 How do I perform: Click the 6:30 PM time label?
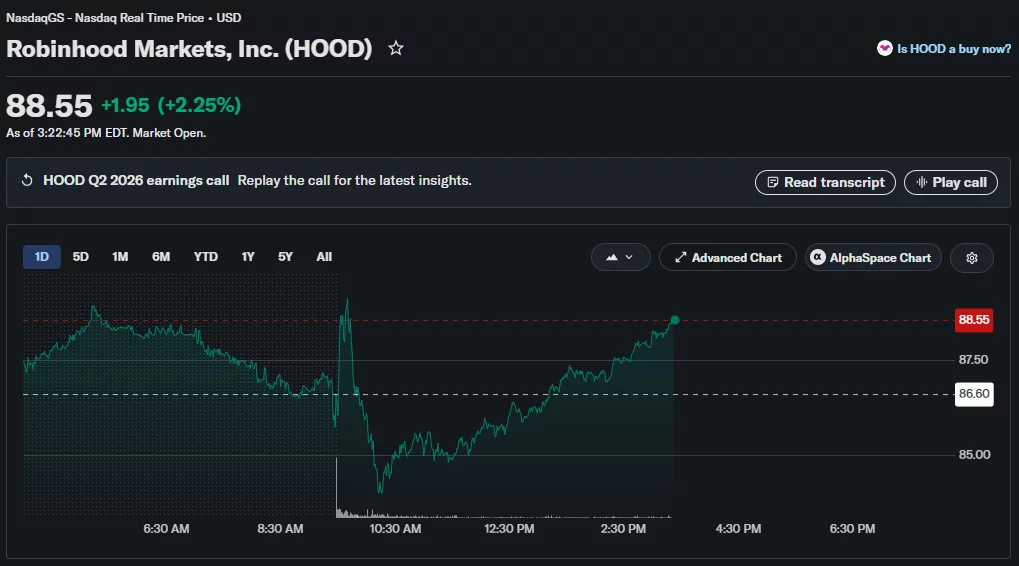tap(852, 529)
